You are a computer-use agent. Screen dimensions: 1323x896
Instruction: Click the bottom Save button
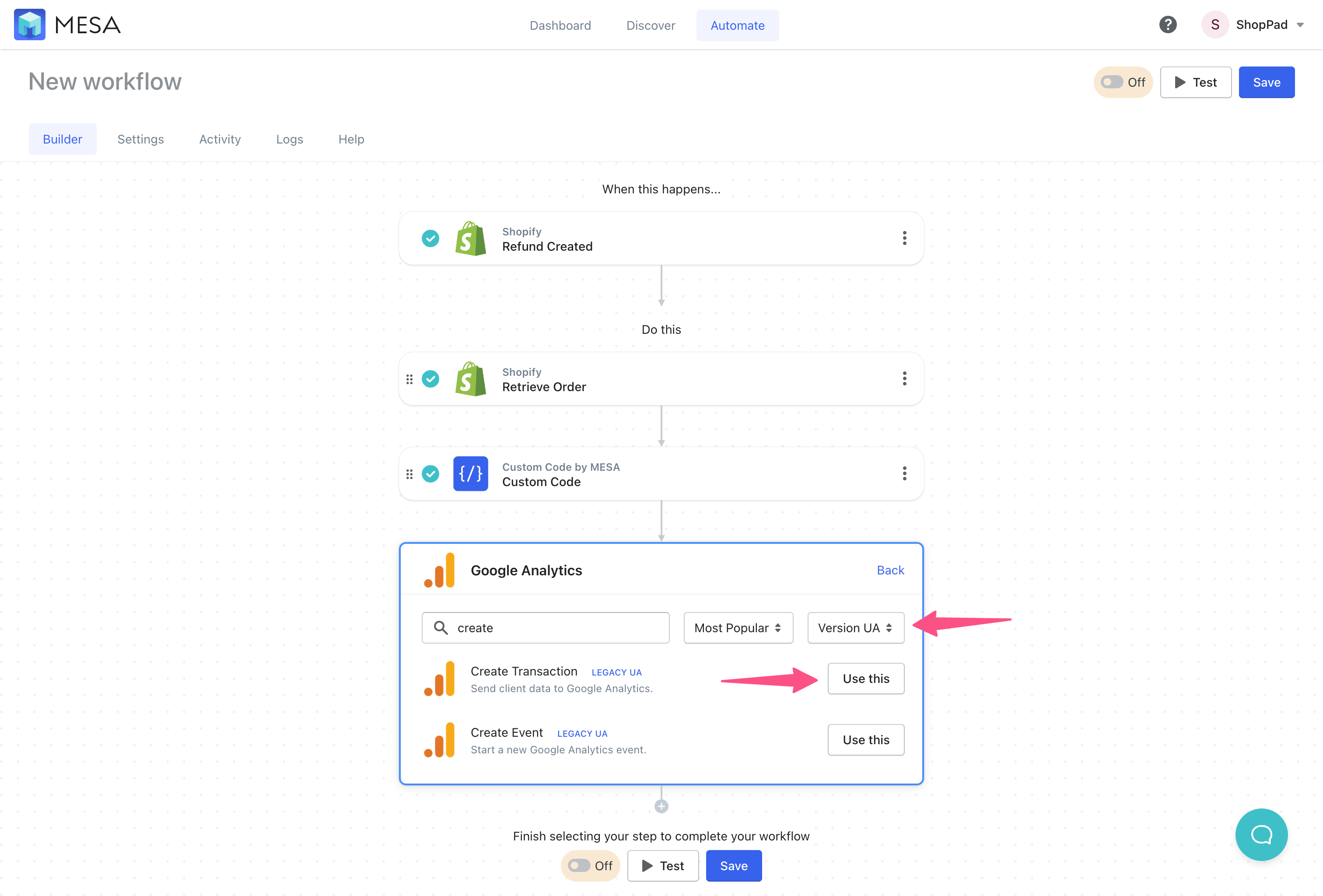[733, 866]
